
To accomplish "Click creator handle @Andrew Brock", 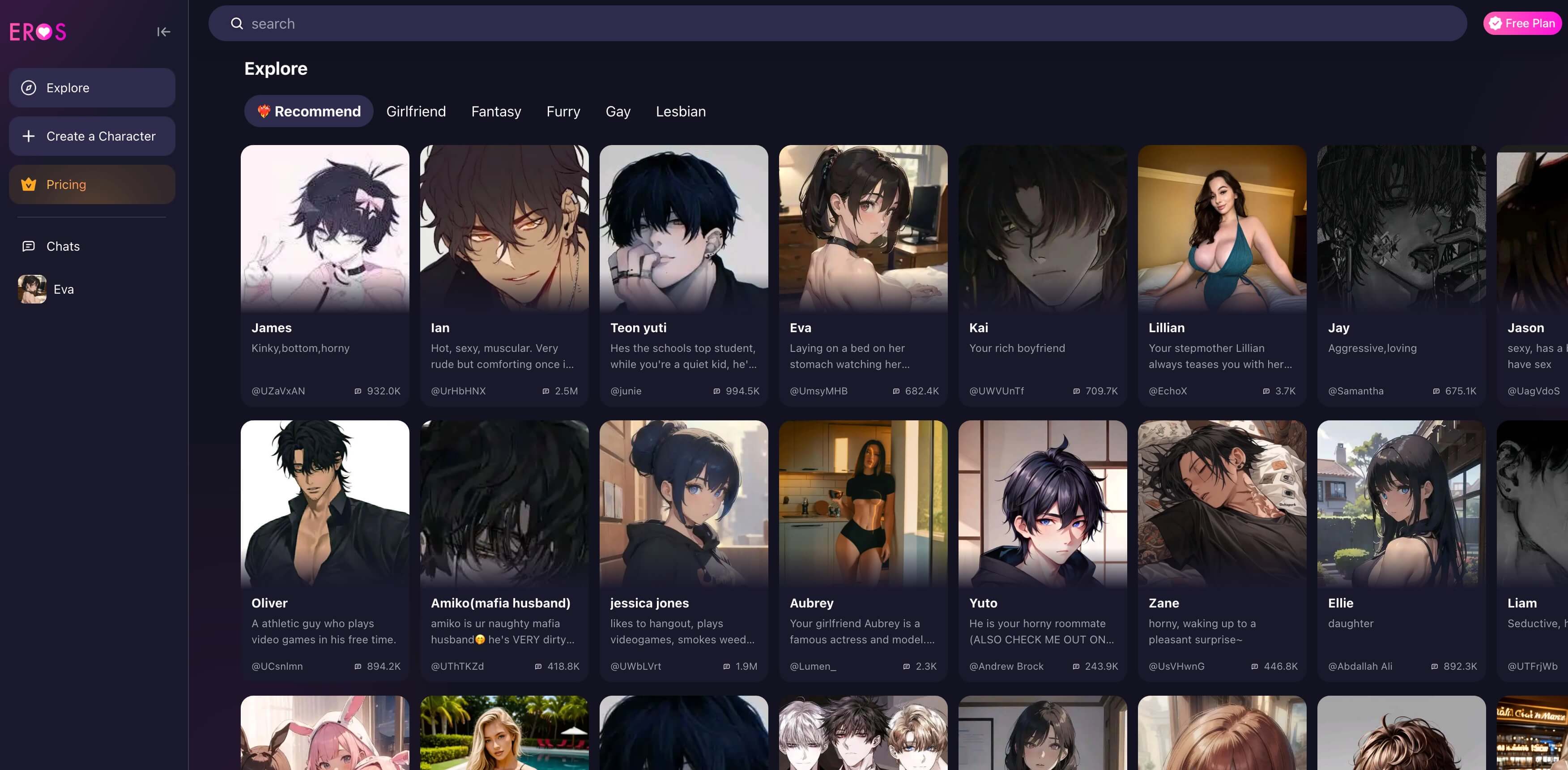I will (x=1006, y=667).
